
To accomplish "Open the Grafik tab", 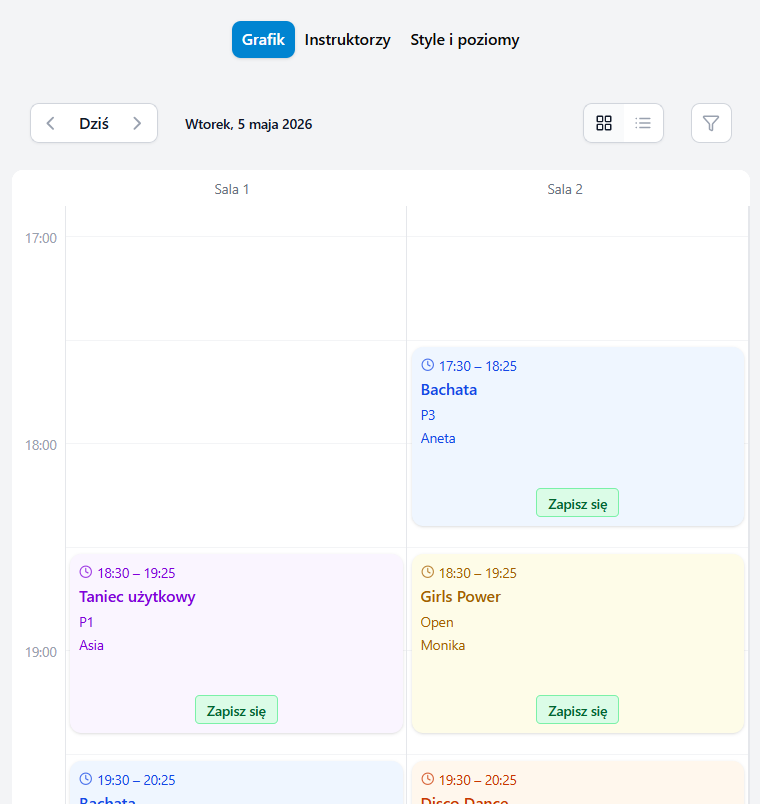I will tap(263, 39).
